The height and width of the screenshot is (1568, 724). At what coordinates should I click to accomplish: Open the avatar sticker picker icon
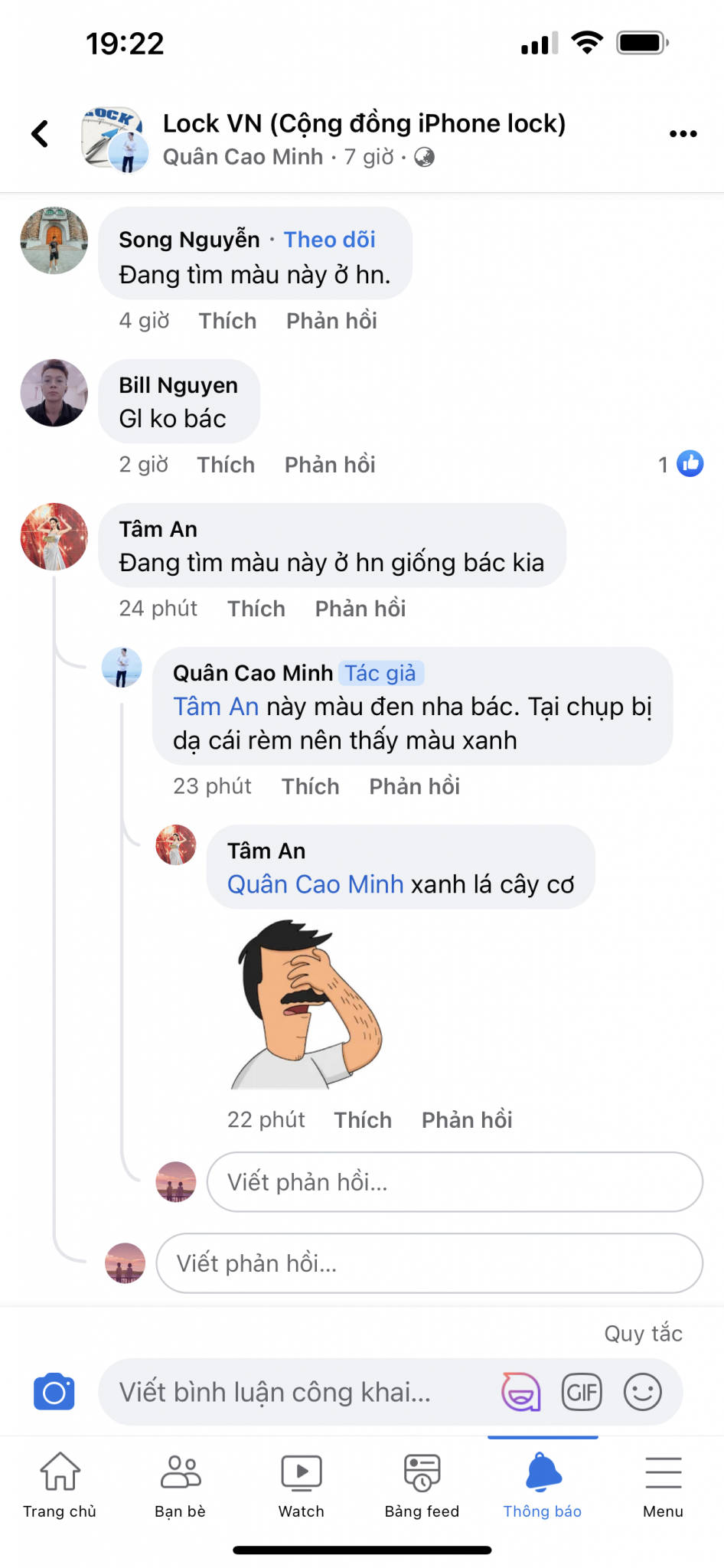[x=520, y=1392]
